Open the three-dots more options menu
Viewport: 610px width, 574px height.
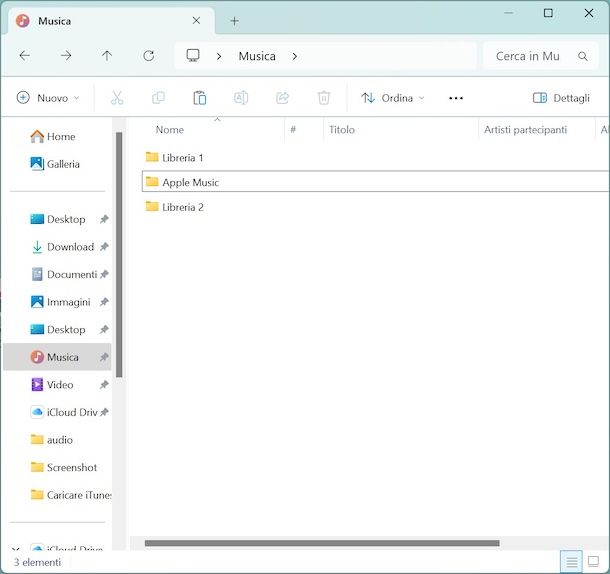[456, 98]
